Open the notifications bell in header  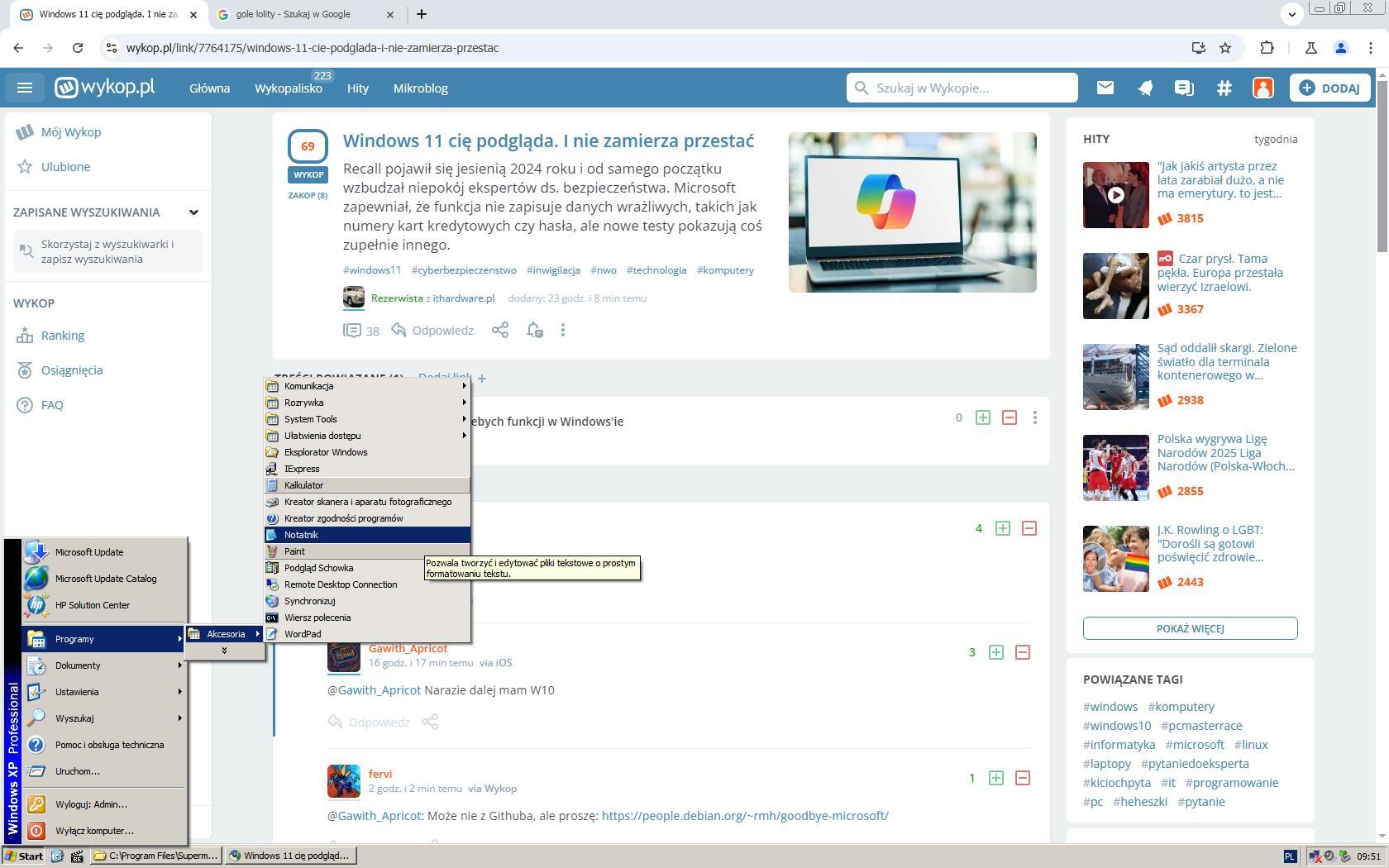tap(1144, 88)
